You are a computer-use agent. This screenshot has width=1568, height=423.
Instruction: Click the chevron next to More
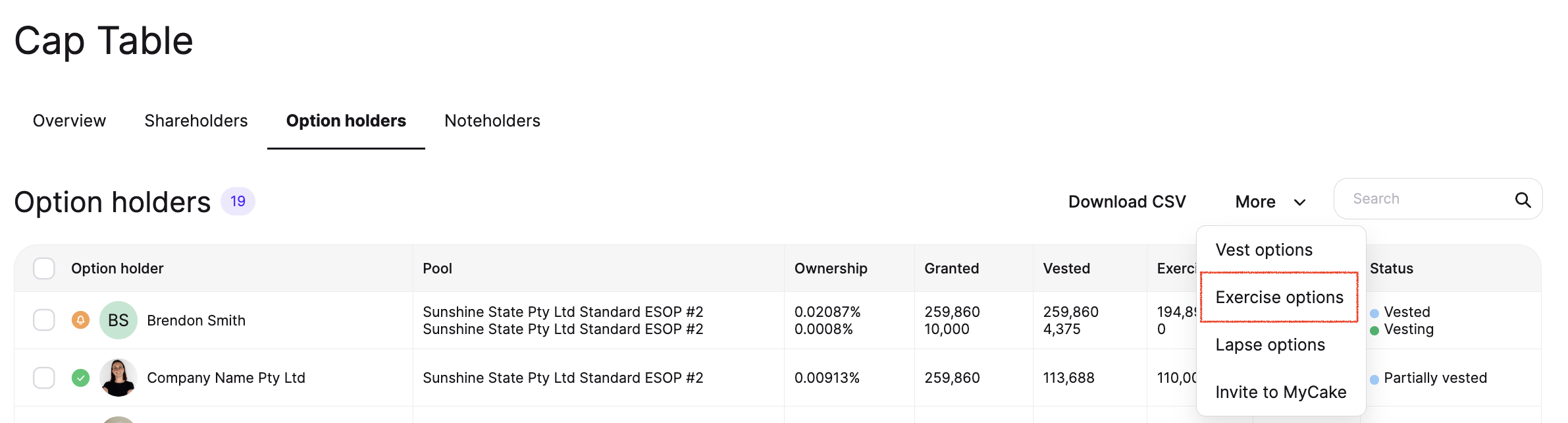click(1299, 202)
